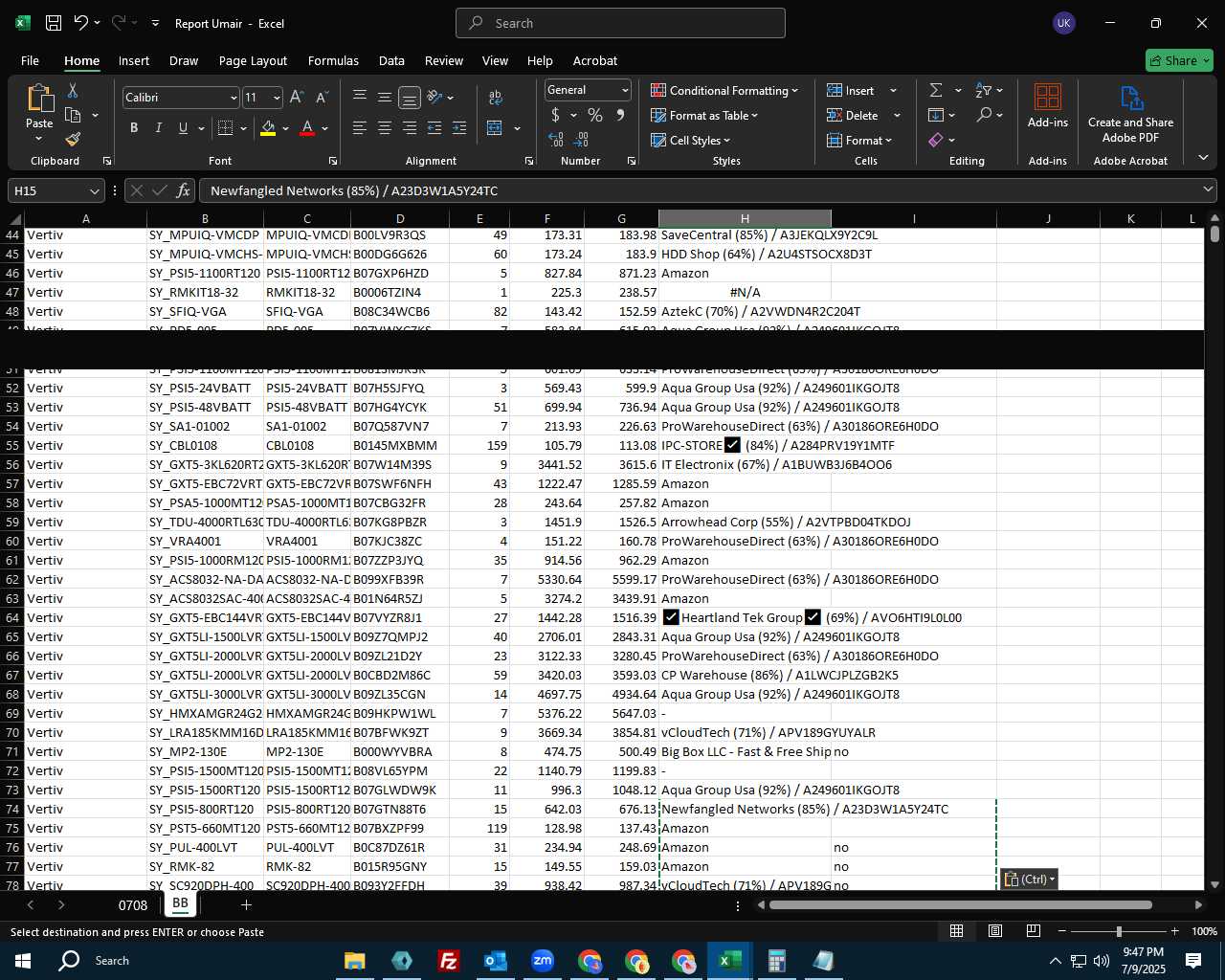The width and height of the screenshot is (1225, 980).
Task: Click the AutoSum sigma icon
Action: point(936,90)
